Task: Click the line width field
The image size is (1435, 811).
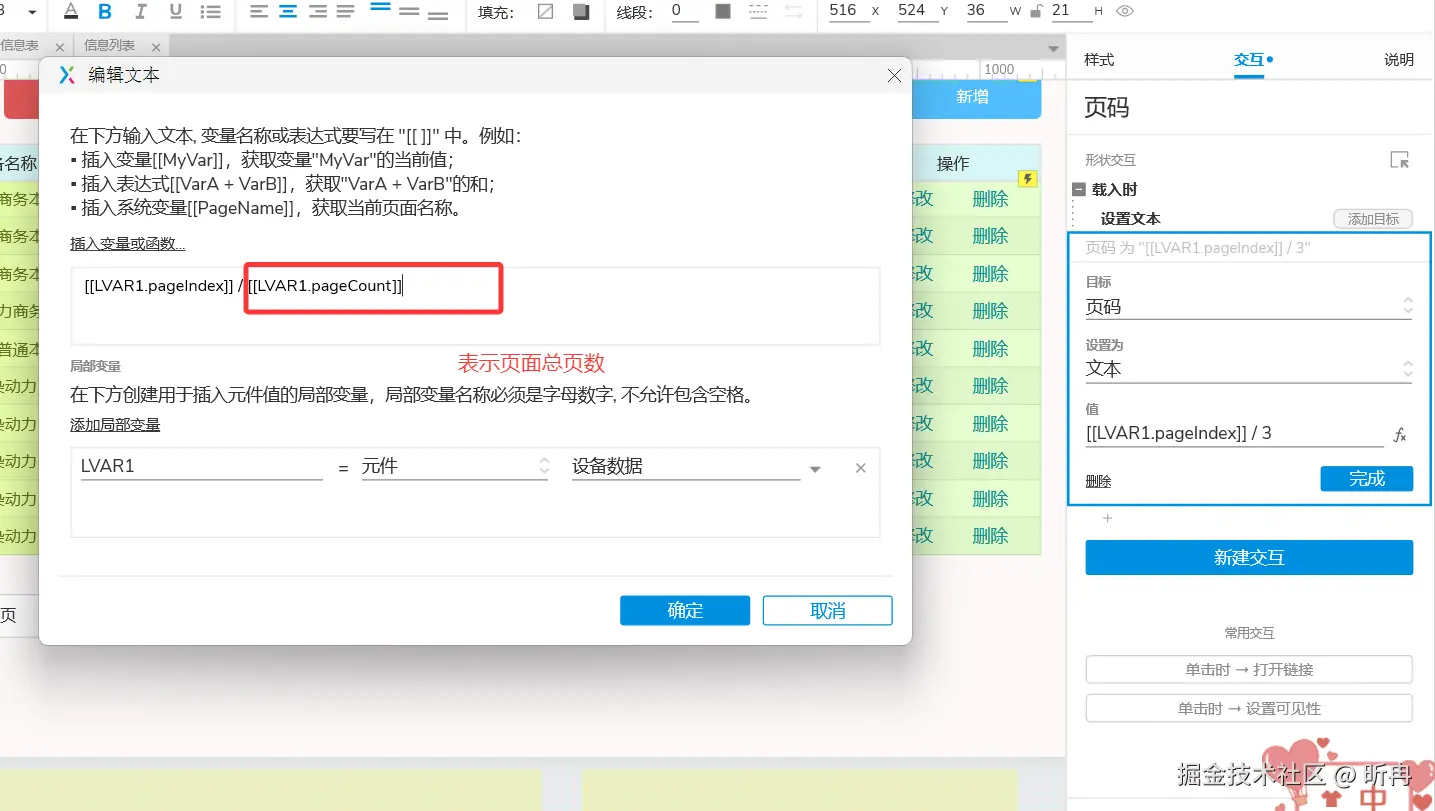Action: coord(683,11)
